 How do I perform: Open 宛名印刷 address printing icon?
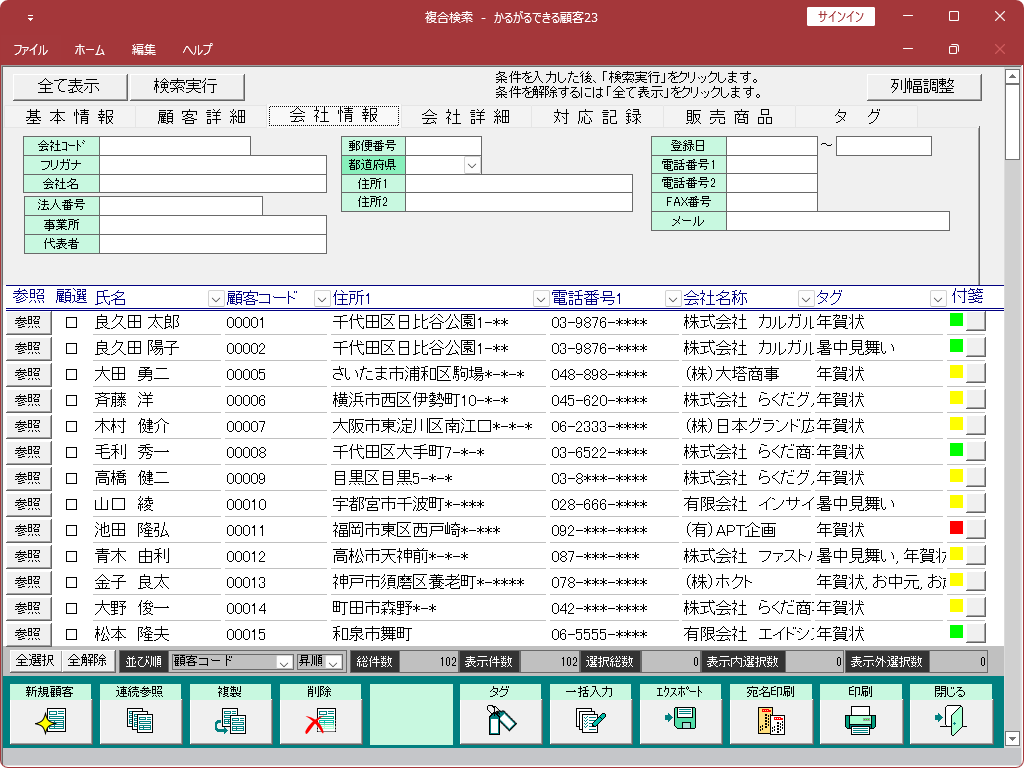coord(771,721)
